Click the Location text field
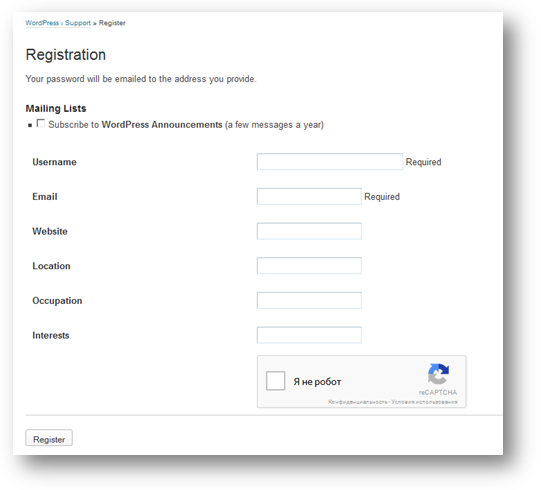This screenshot has height=490, width=541. pyautogui.click(x=309, y=265)
